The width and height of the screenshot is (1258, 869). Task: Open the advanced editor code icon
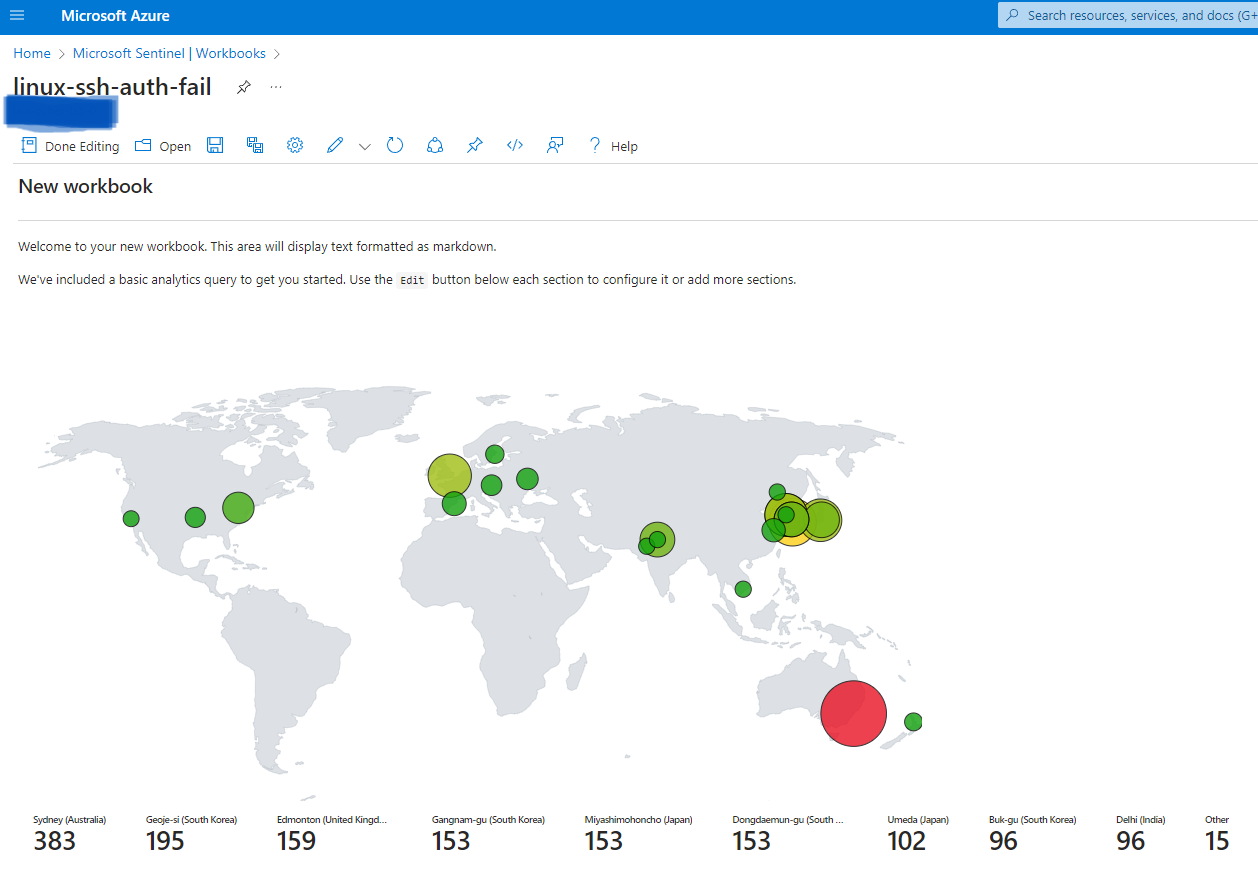[515, 145]
